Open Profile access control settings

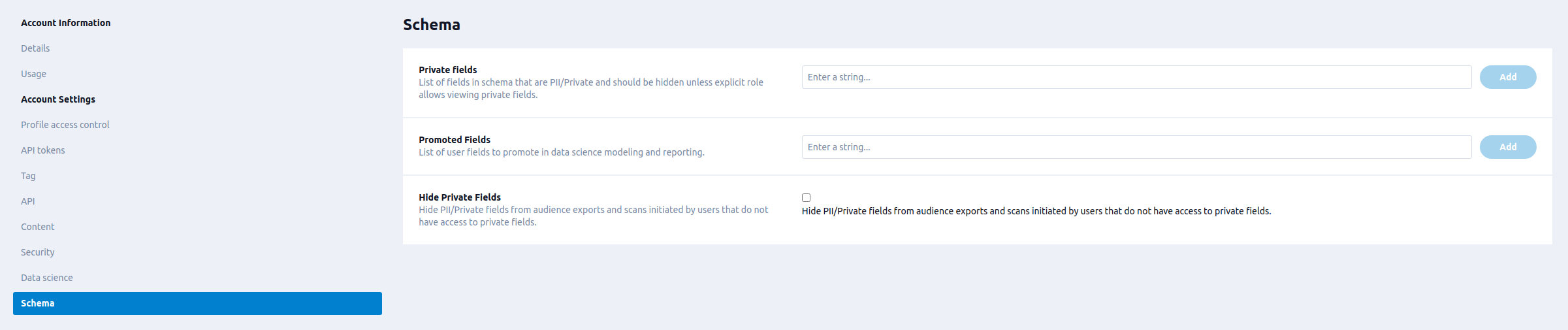coord(65,125)
